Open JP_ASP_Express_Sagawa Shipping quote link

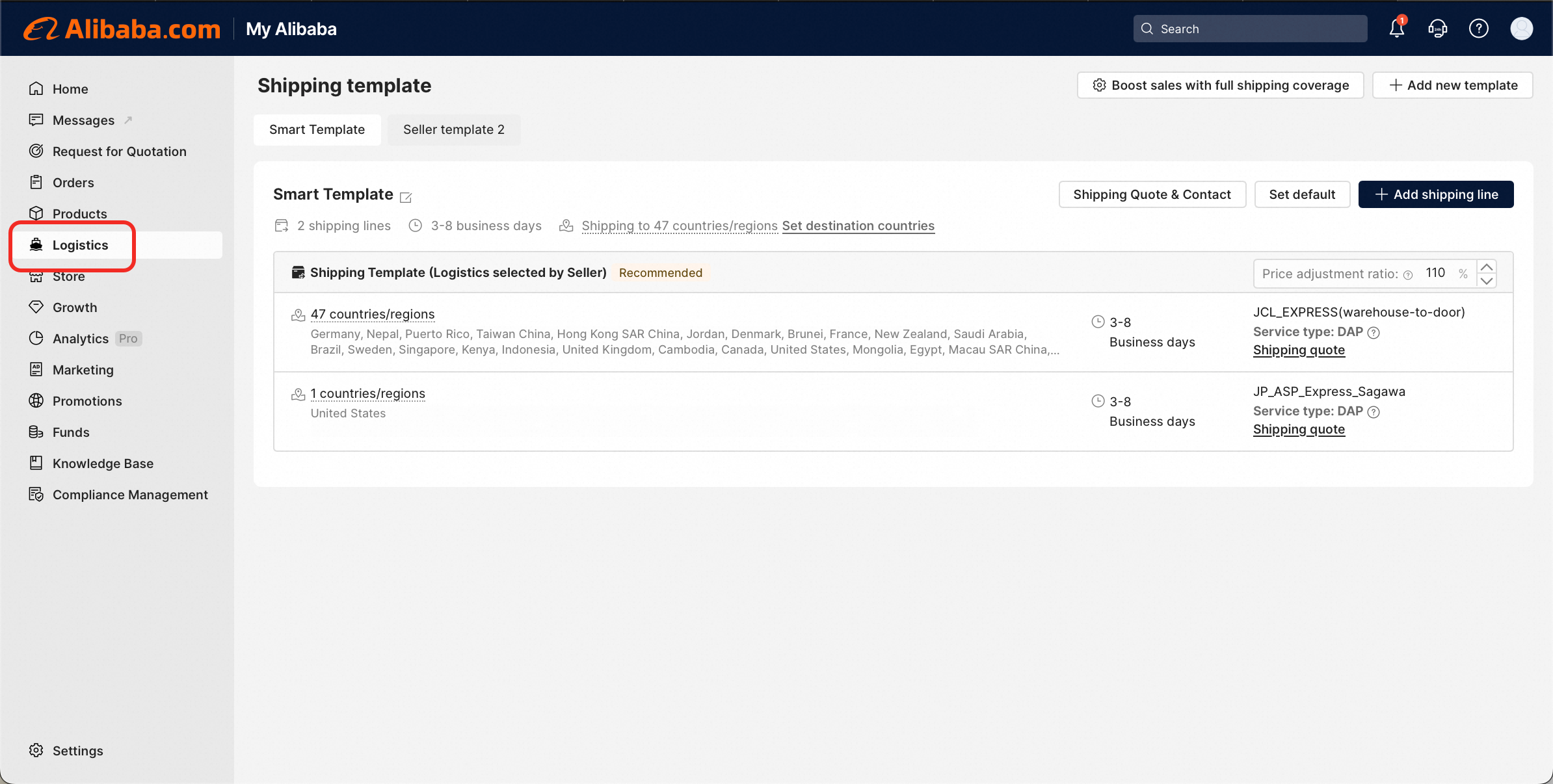coord(1299,429)
